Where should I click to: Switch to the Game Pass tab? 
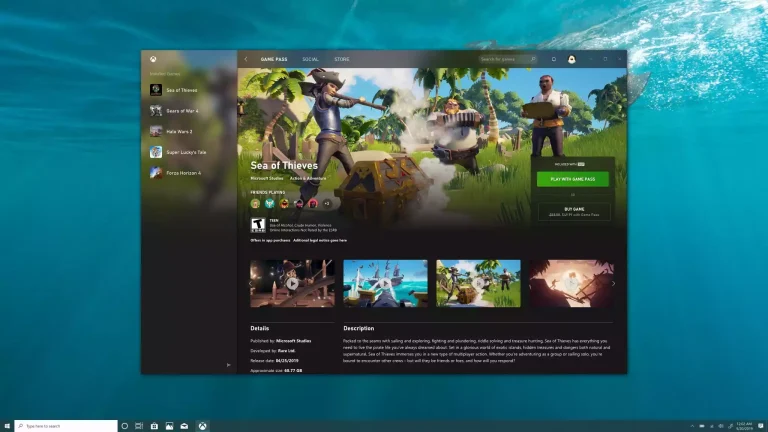(x=274, y=59)
